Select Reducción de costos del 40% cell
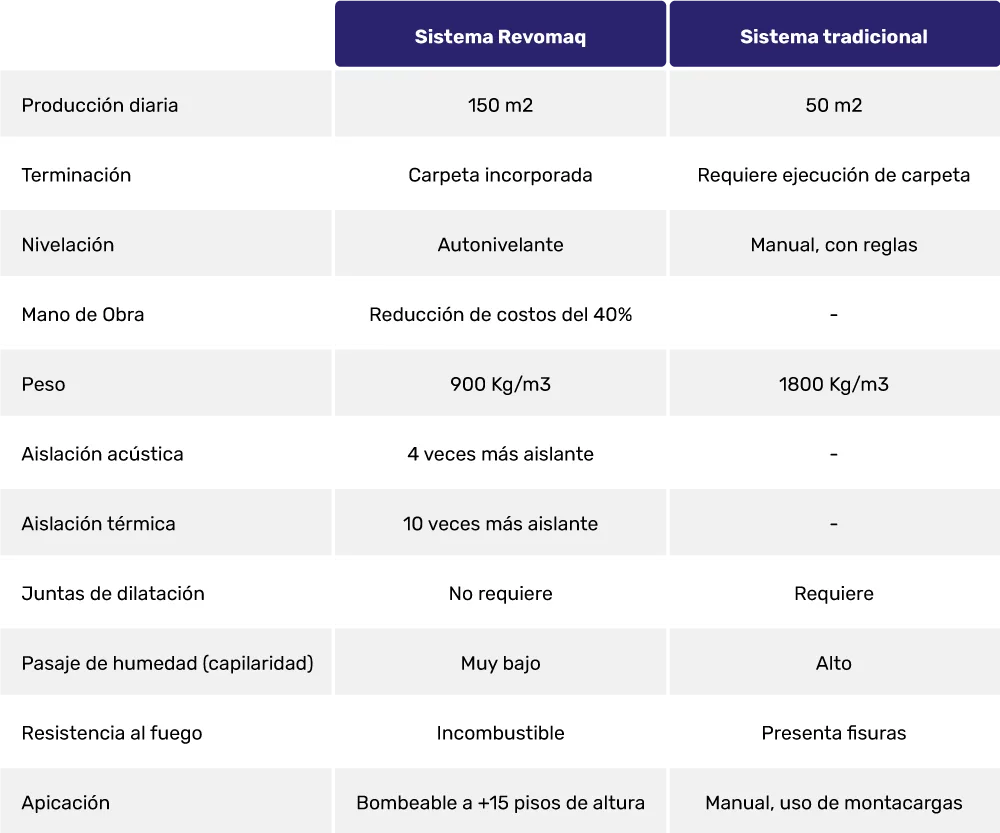Screen dimensions: 1000x833 501,313
